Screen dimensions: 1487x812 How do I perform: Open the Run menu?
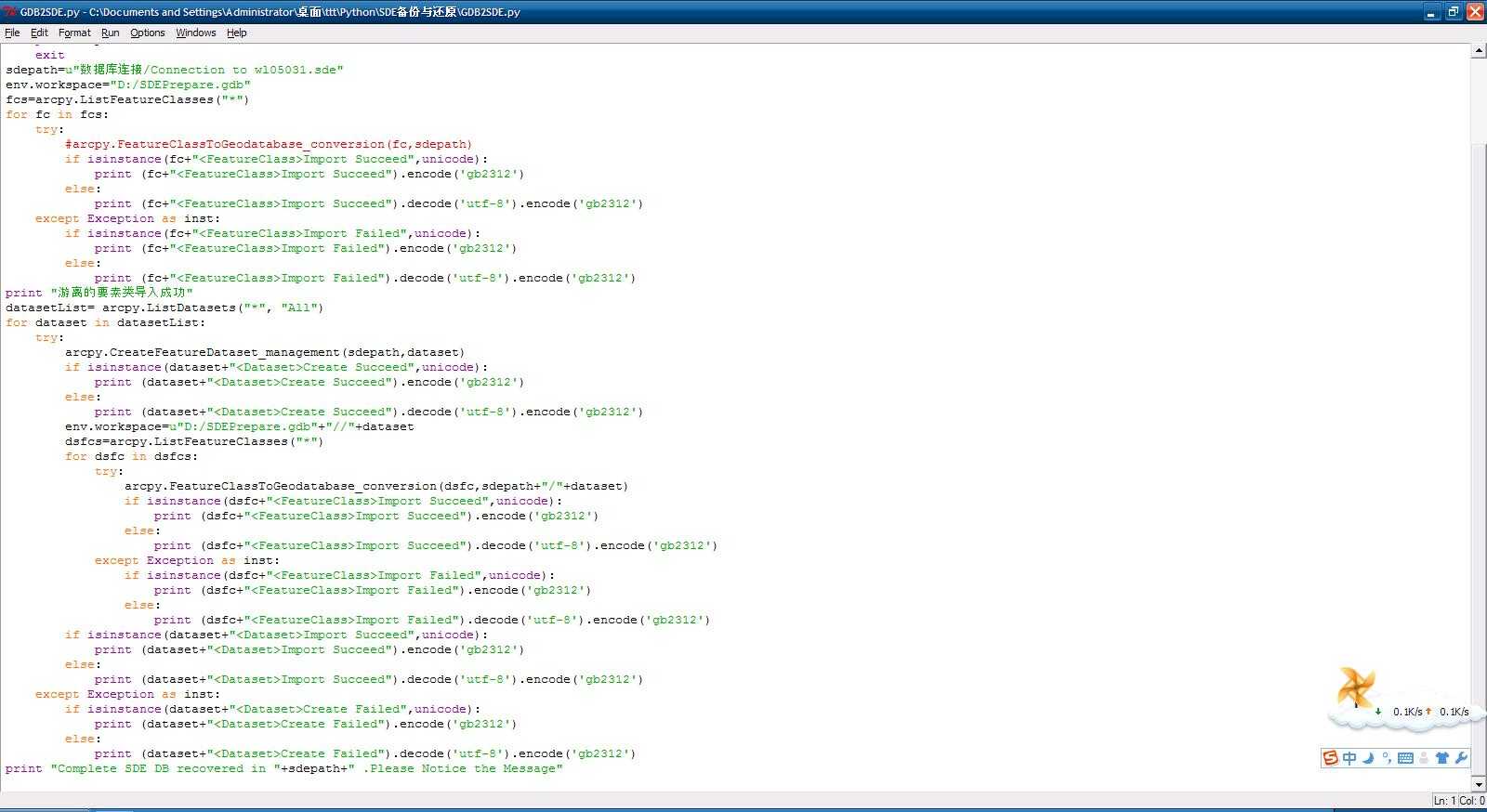coord(111,33)
